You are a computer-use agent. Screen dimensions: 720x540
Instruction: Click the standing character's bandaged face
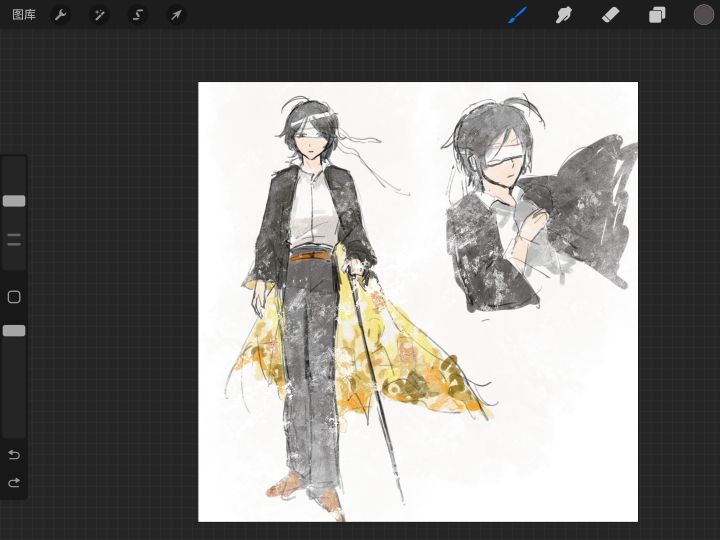(311, 141)
